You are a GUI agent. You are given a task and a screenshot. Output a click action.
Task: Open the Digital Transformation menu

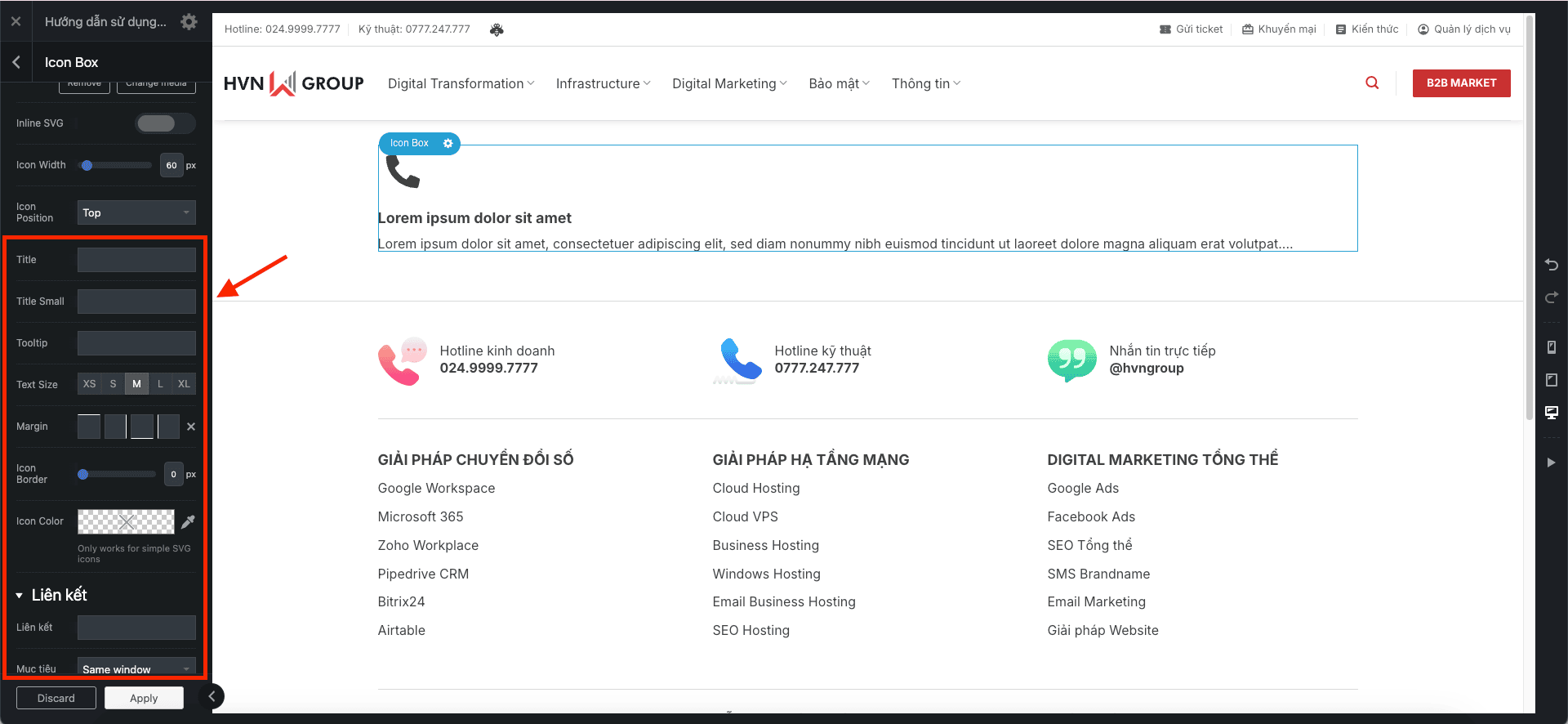[x=461, y=83]
